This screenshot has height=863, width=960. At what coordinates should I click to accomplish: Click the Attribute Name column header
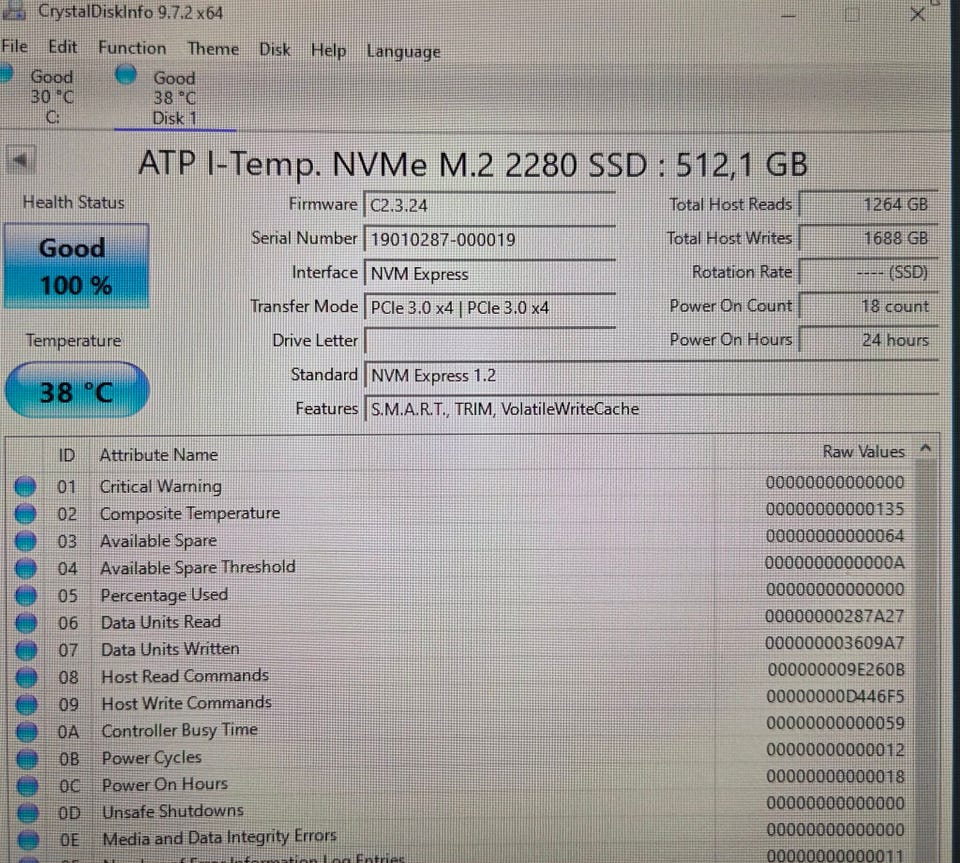click(x=159, y=455)
